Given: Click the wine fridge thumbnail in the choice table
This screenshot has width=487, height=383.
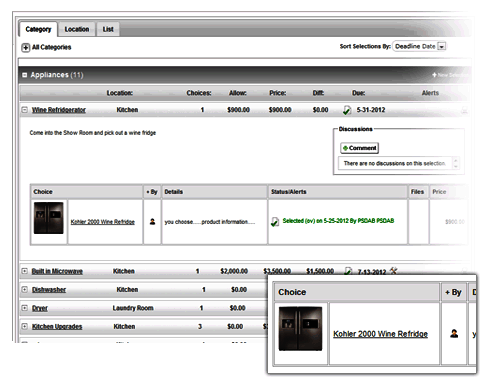Looking at the screenshot, I should (49, 218).
